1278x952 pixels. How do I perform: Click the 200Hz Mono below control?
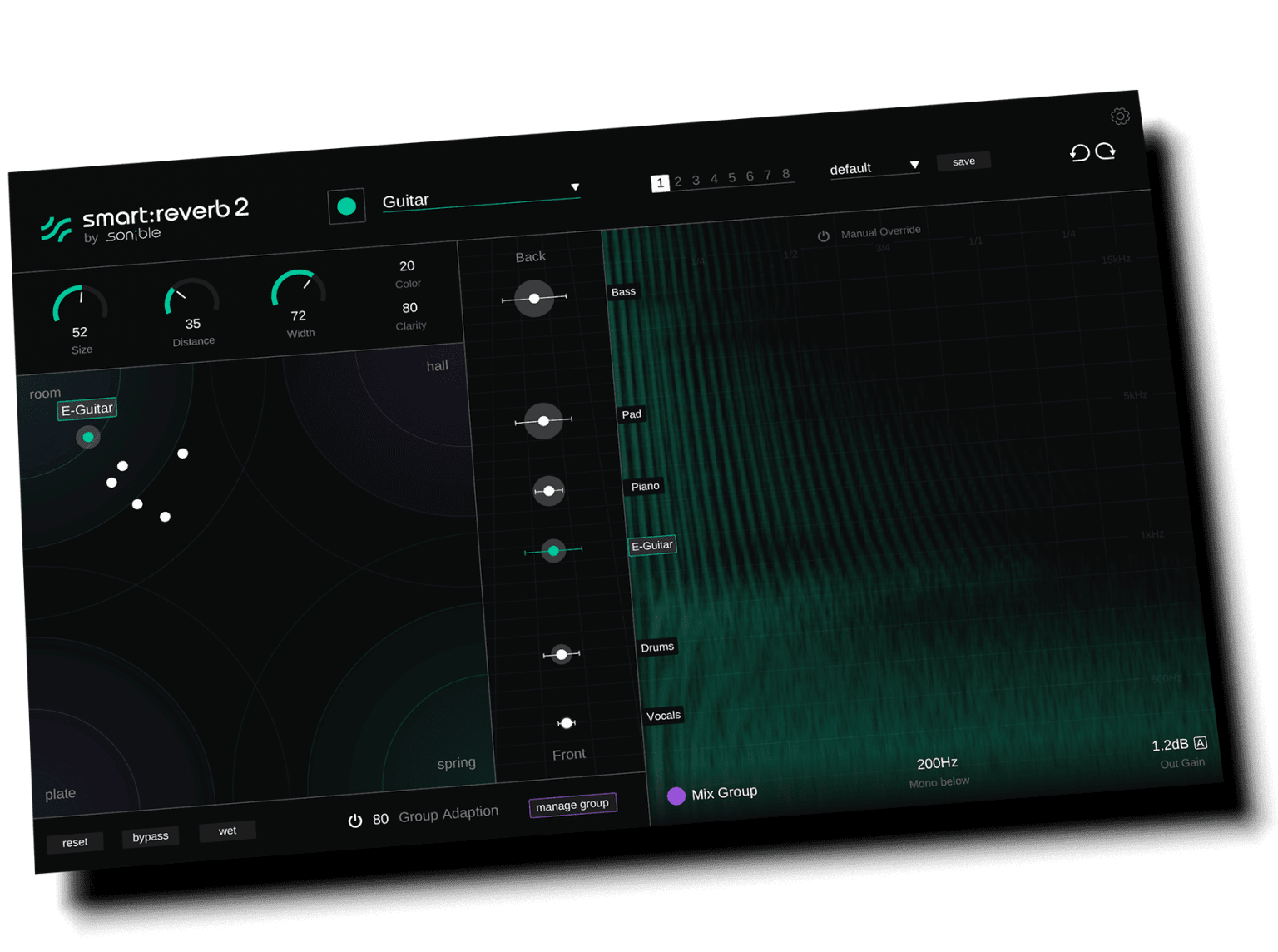coord(937,762)
